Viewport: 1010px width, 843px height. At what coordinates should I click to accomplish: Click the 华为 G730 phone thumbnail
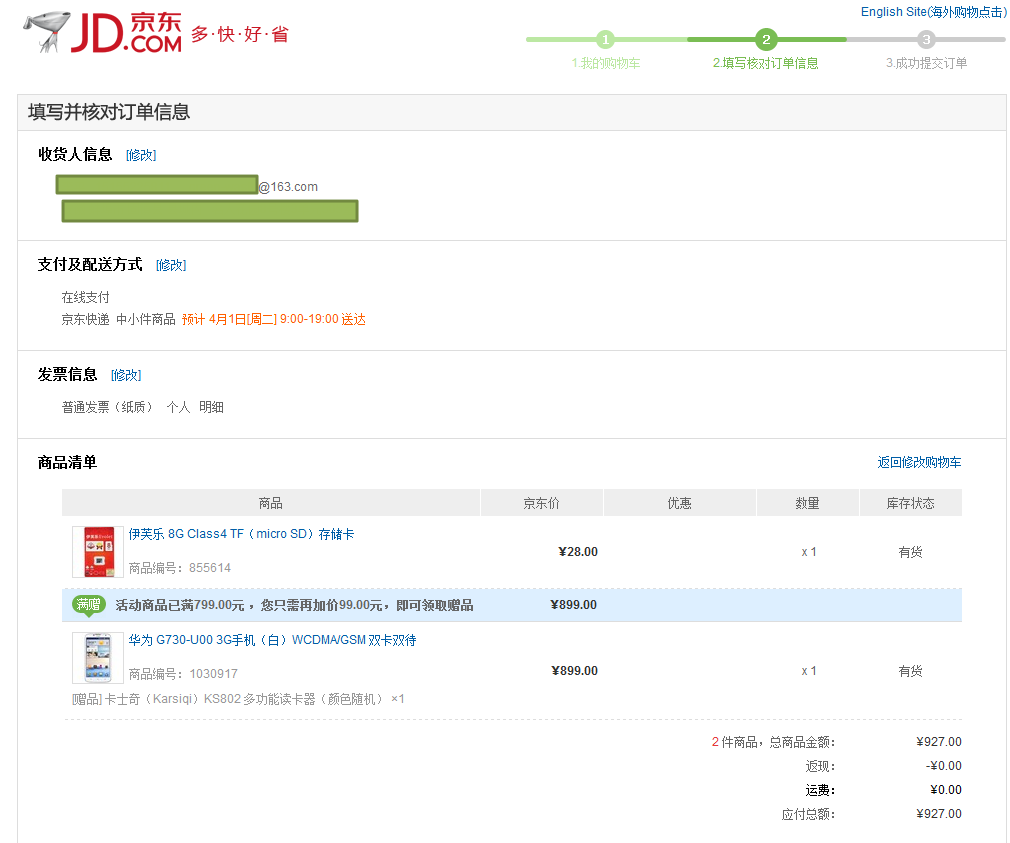click(x=98, y=658)
